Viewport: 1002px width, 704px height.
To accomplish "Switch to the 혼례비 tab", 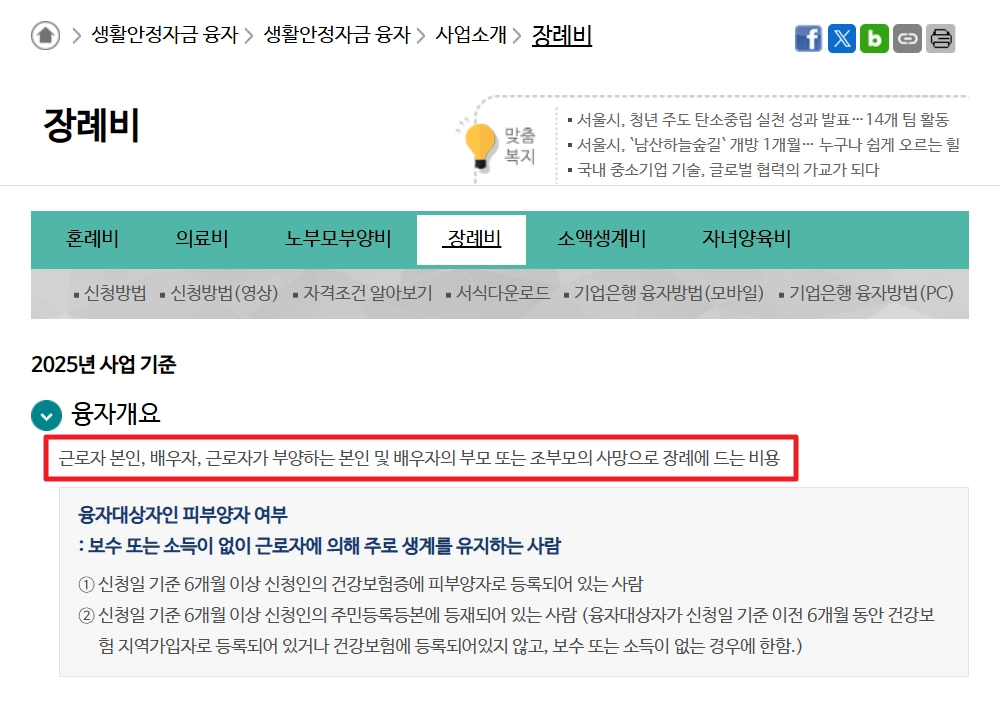I will click(91, 239).
